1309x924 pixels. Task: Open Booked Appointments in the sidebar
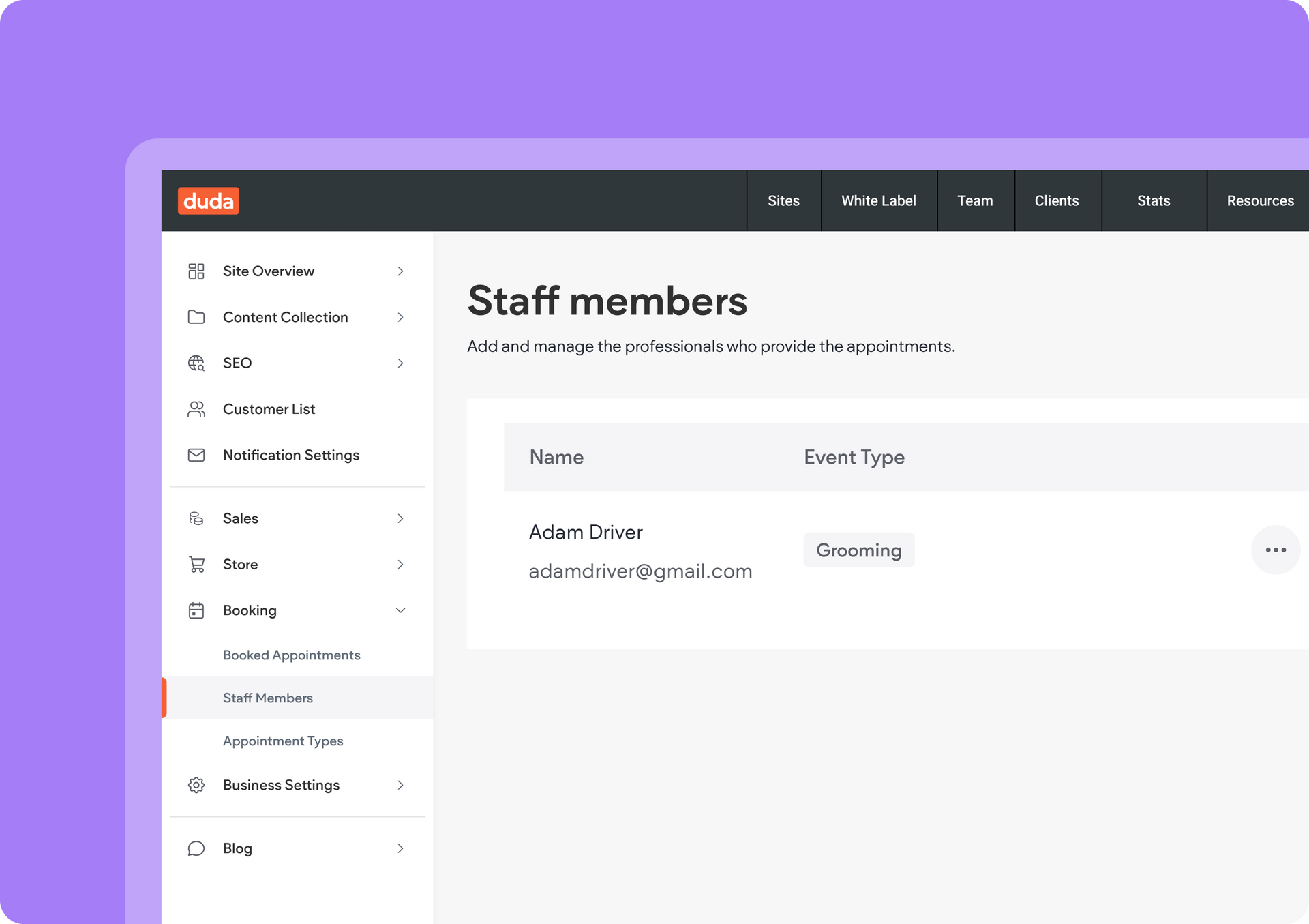click(291, 655)
